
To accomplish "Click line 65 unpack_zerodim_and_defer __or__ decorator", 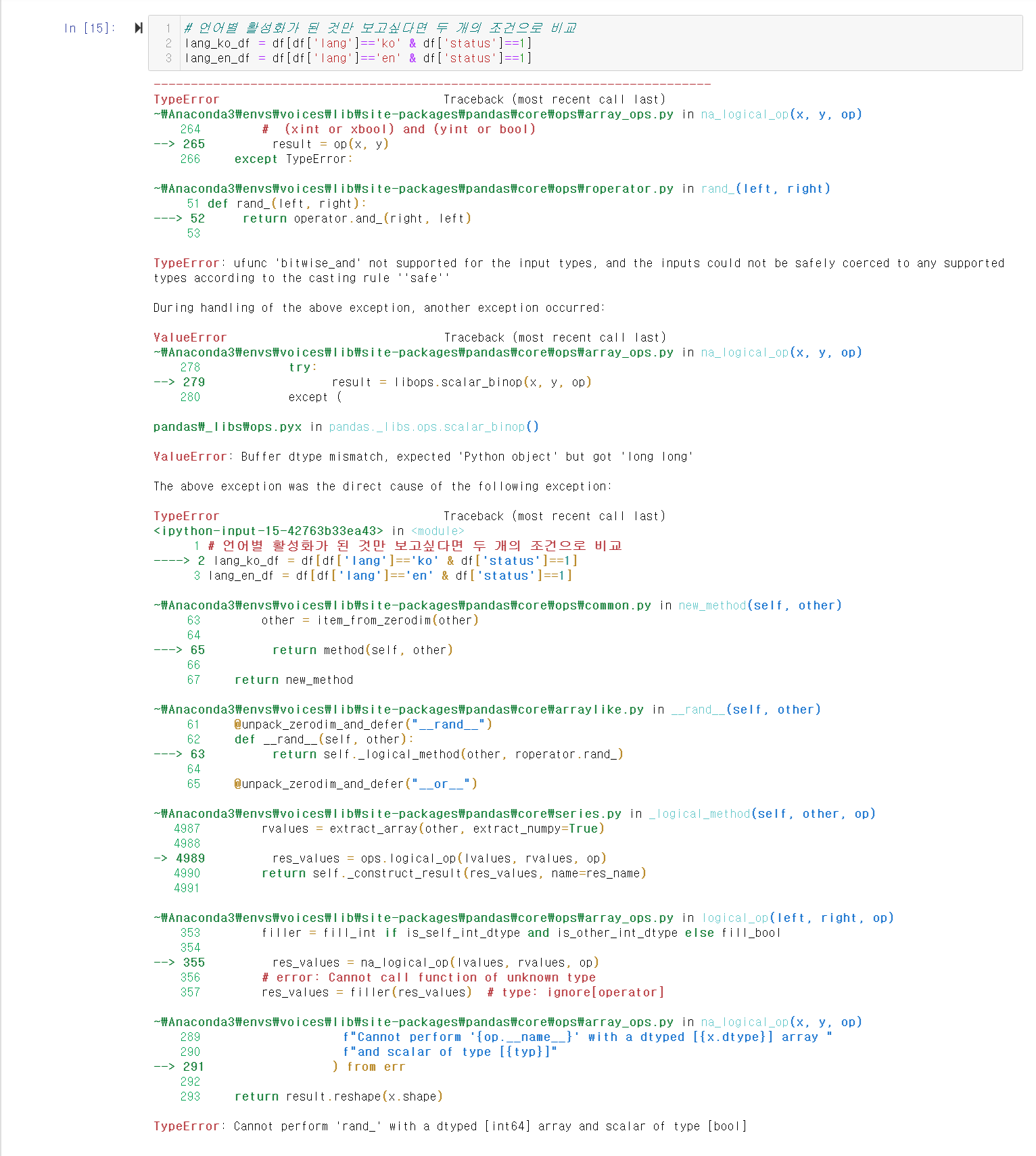I will [x=332, y=784].
